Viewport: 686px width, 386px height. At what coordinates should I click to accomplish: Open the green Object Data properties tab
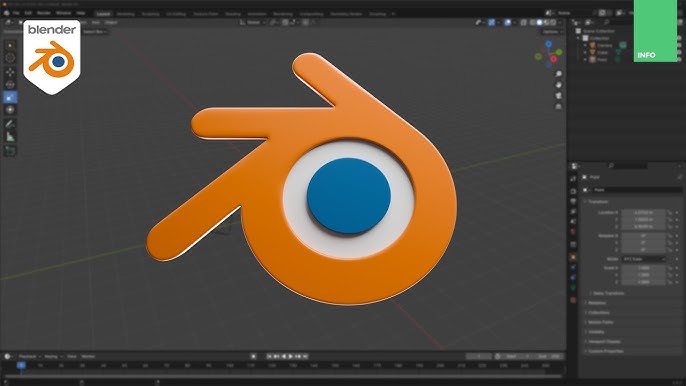574,288
